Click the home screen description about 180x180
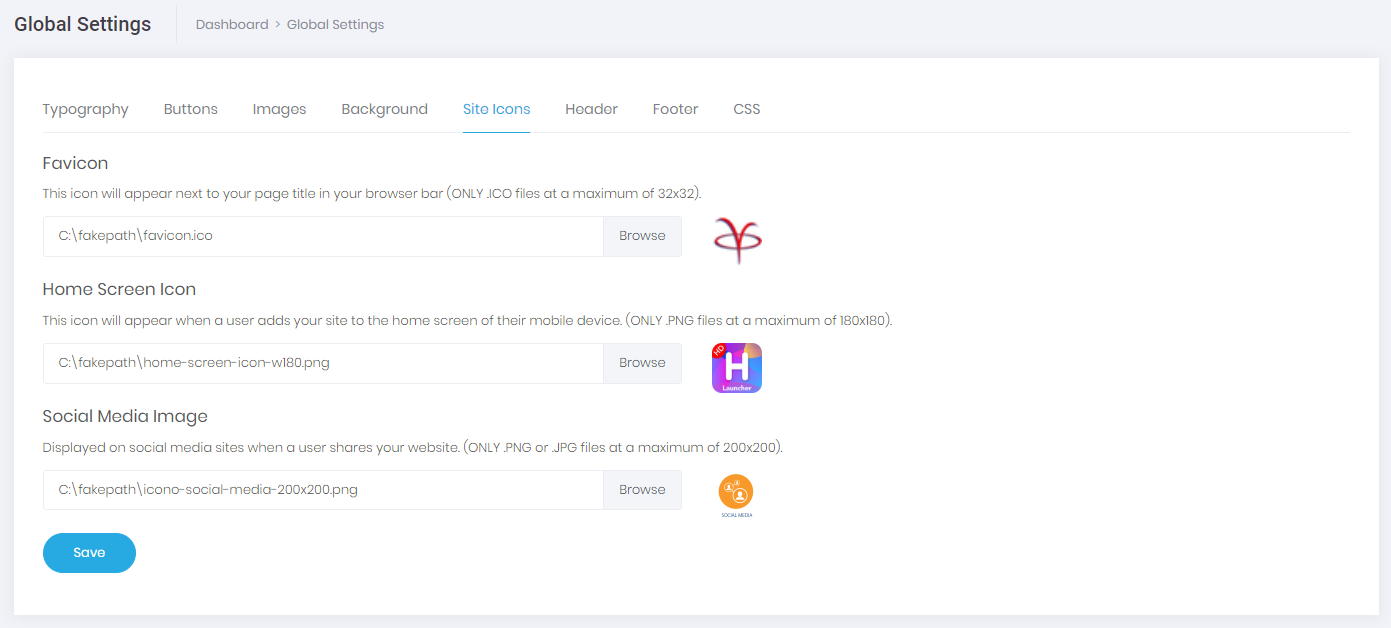Screen dimensions: 1391x628 pyautogui.click(x=468, y=321)
